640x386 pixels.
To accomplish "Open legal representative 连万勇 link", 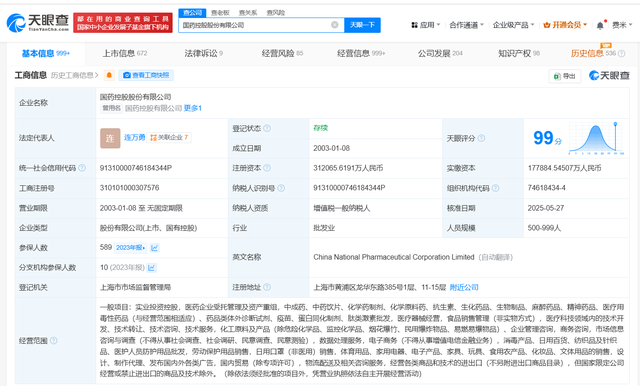I will (x=134, y=138).
